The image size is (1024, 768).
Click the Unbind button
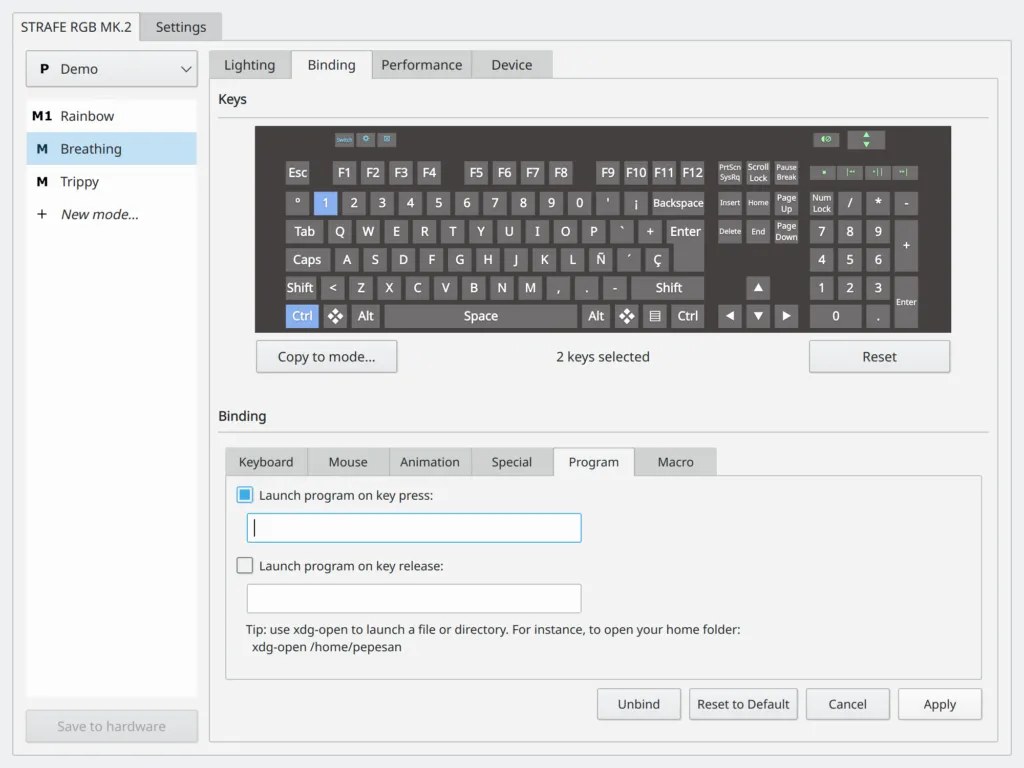tap(638, 704)
